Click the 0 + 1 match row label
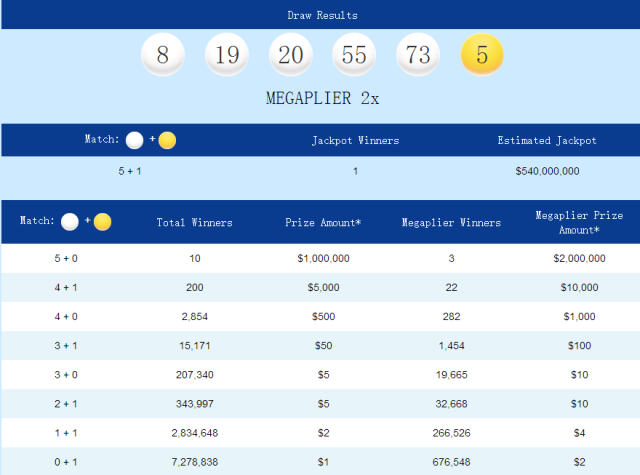The image size is (640, 475). click(x=66, y=462)
